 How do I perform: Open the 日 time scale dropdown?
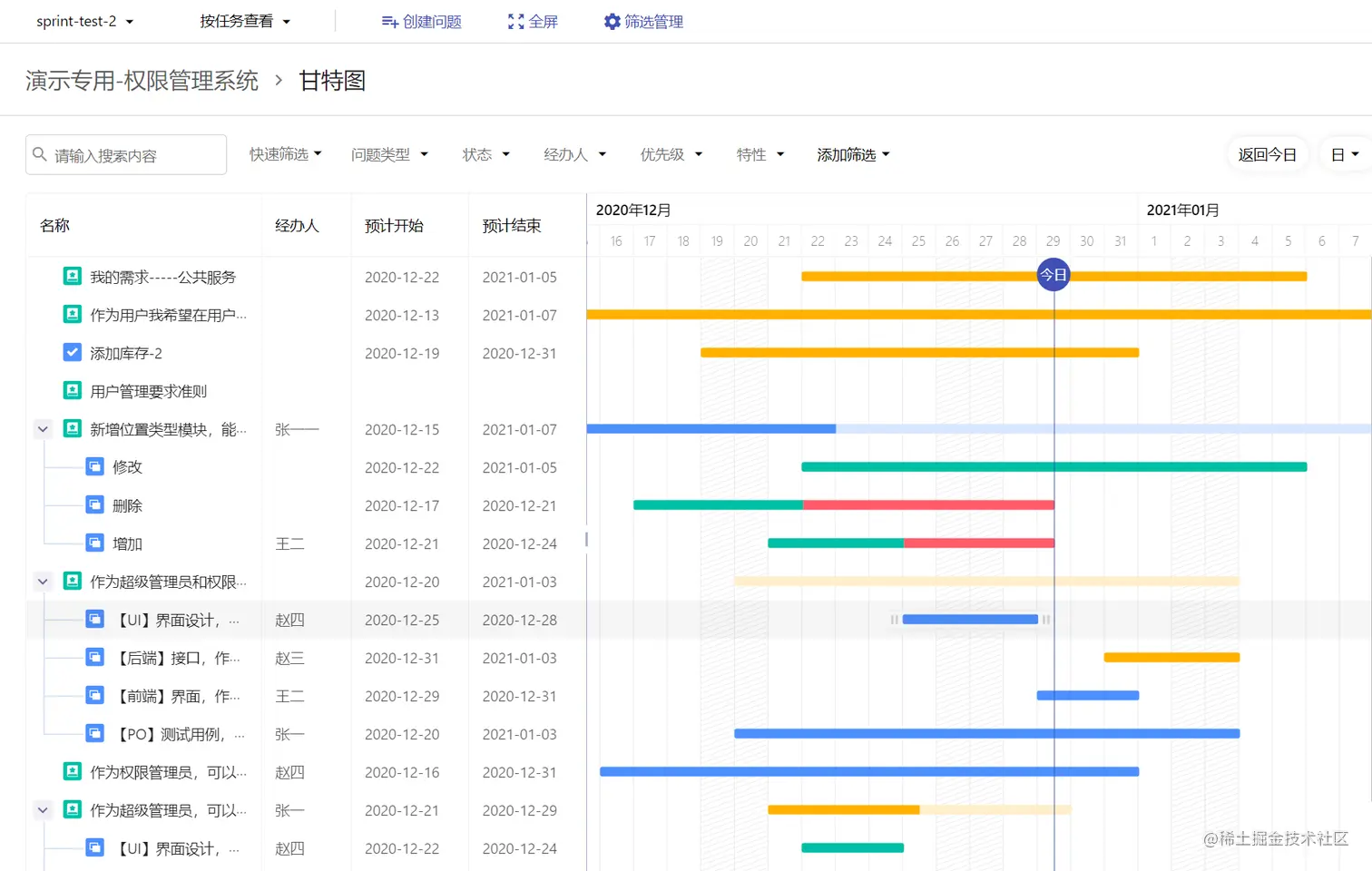pos(1344,154)
